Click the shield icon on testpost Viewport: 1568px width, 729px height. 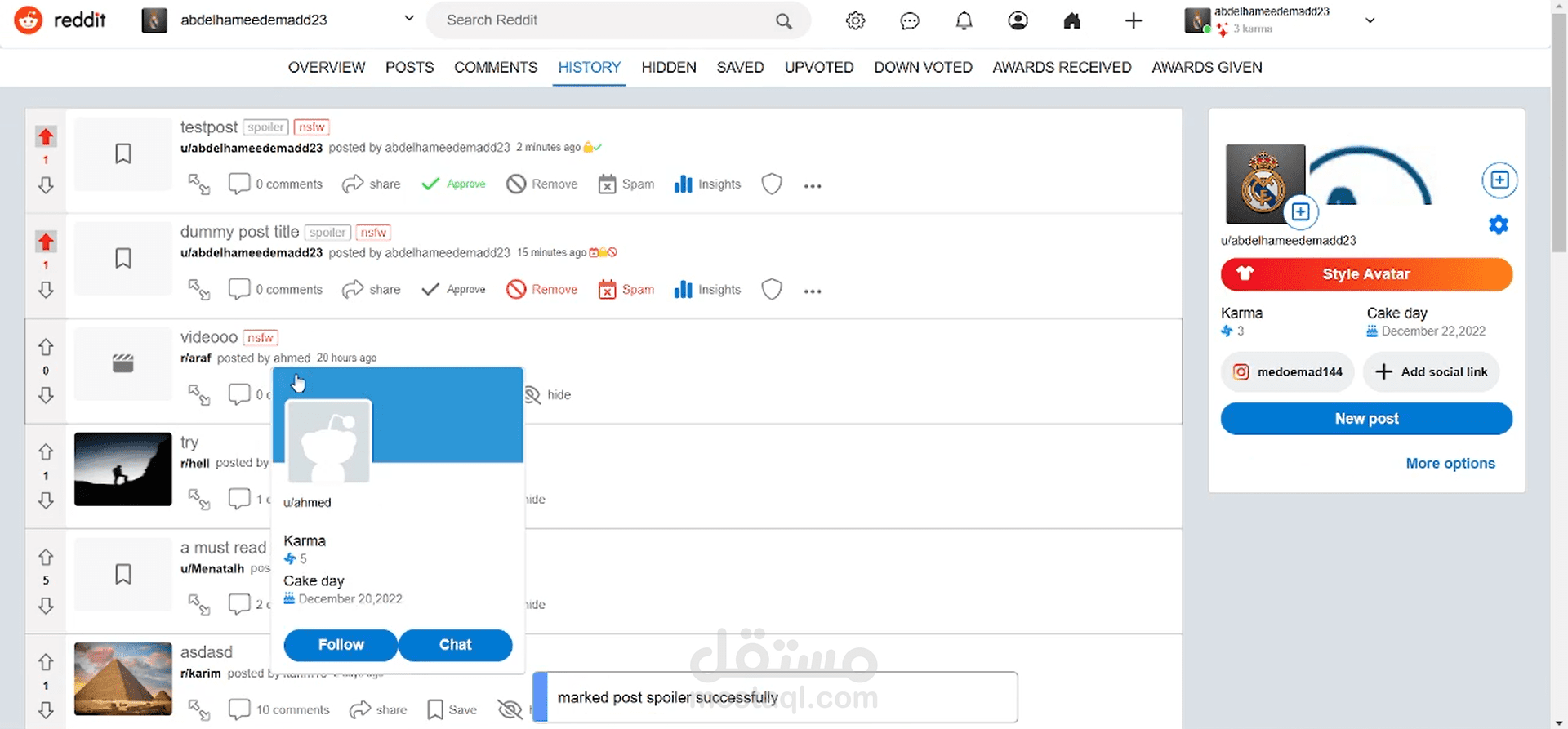[x=772, y=184]
